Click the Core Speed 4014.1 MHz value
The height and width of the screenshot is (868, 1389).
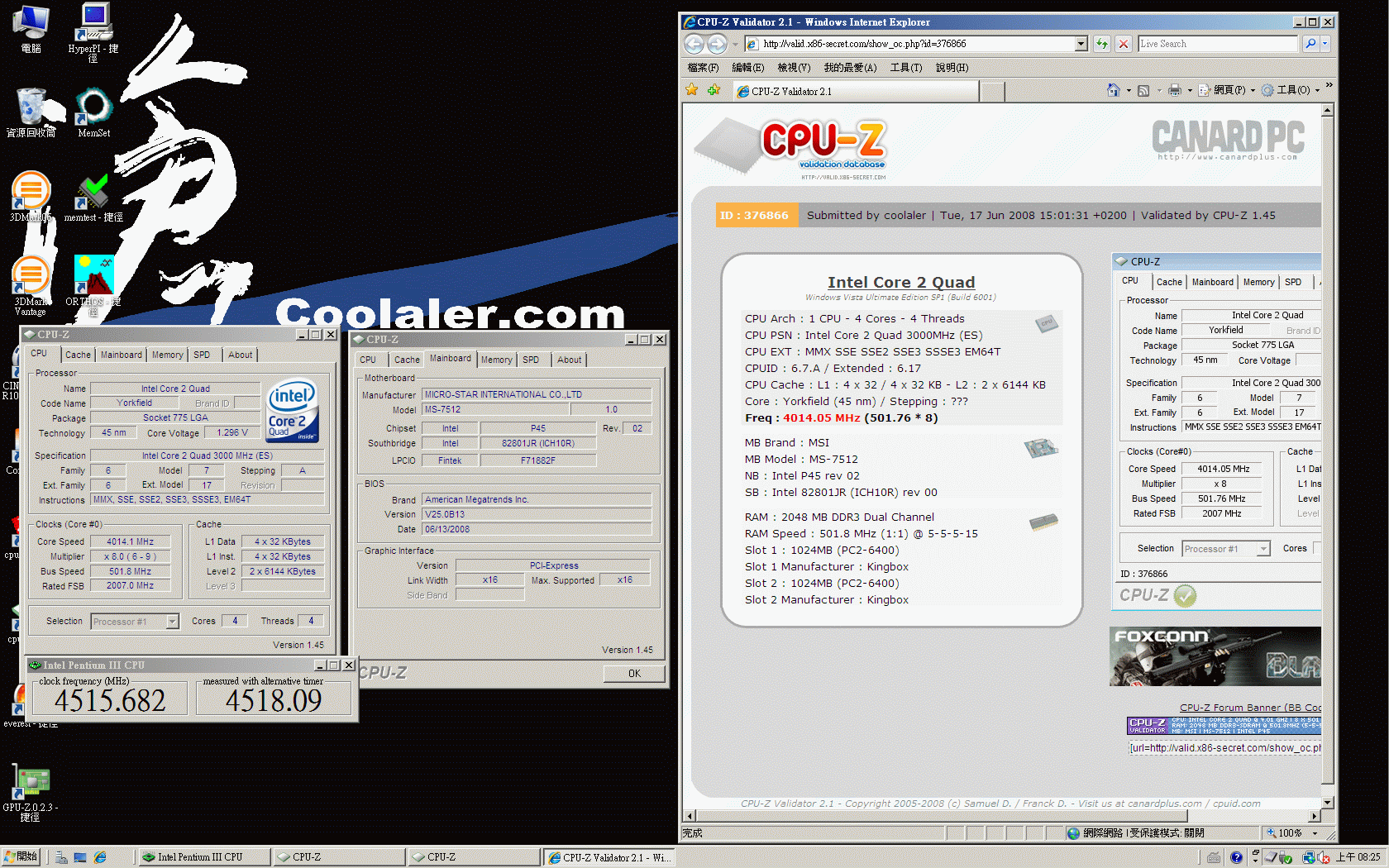pyautogui.click(x=131, y=541)
